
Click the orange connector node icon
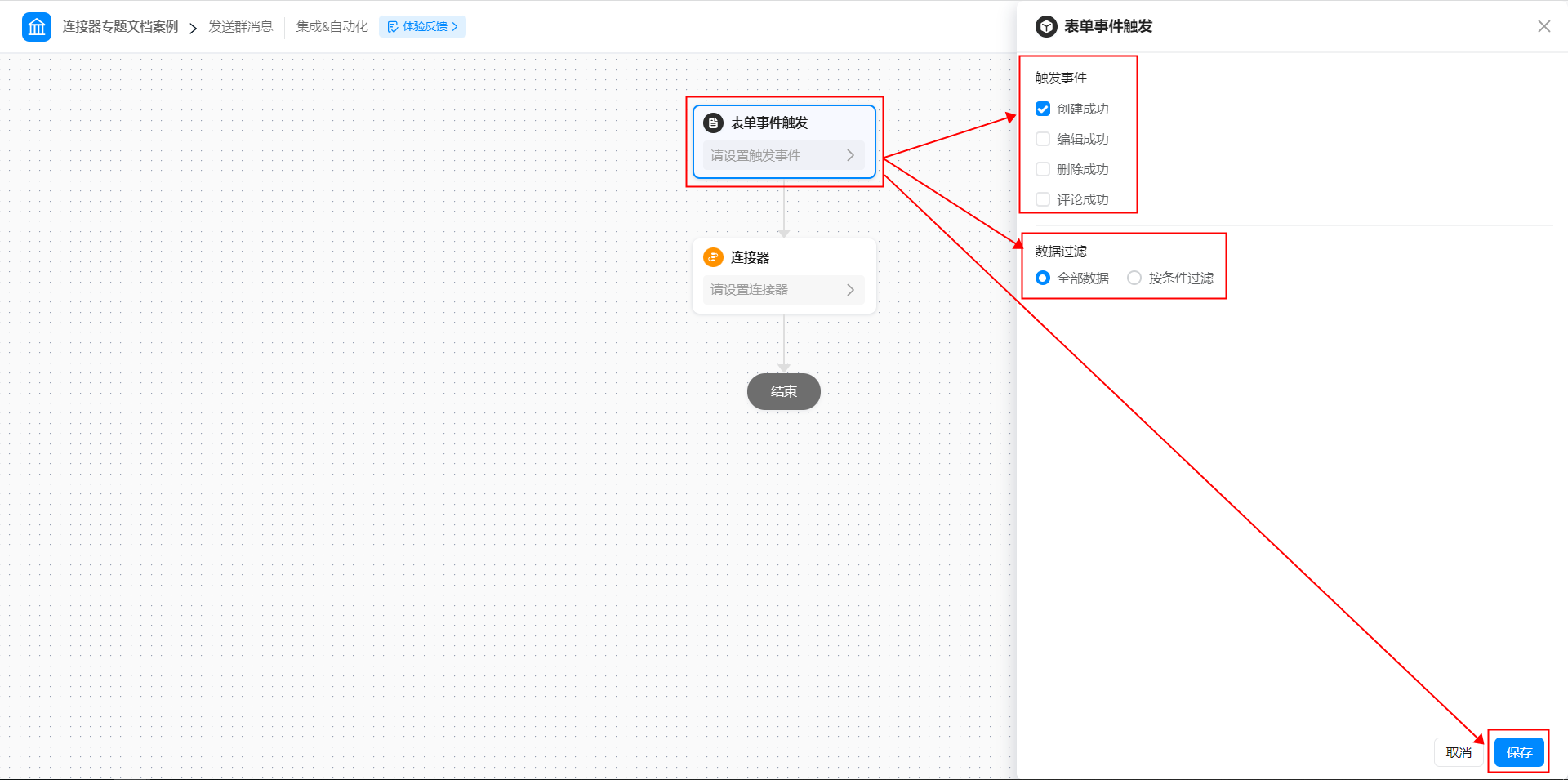[713, 257]
